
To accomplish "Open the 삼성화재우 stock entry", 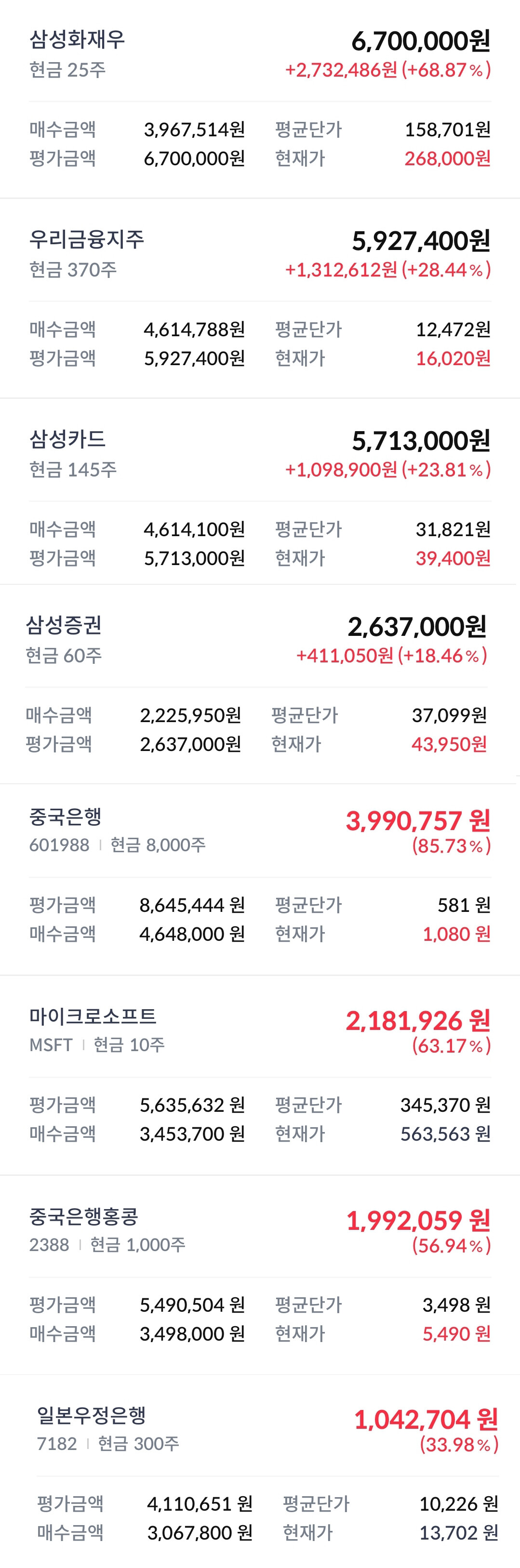I will tap(77, 40).
